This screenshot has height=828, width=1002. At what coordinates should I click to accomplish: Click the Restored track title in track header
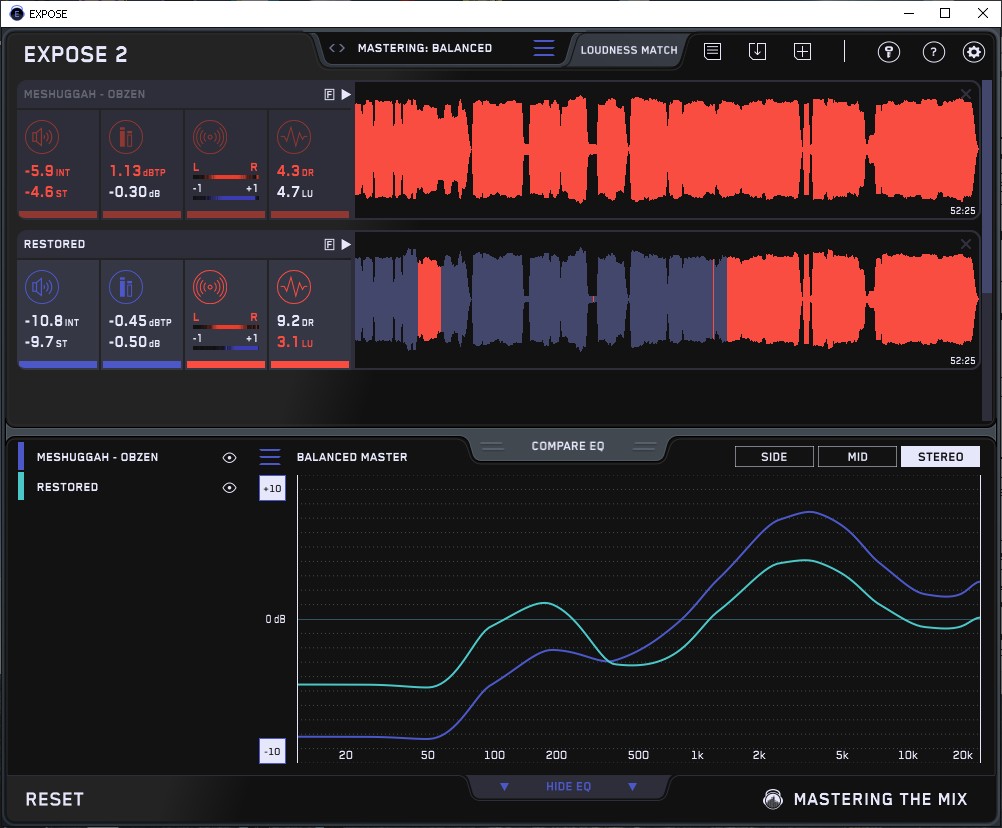[54, 244]
